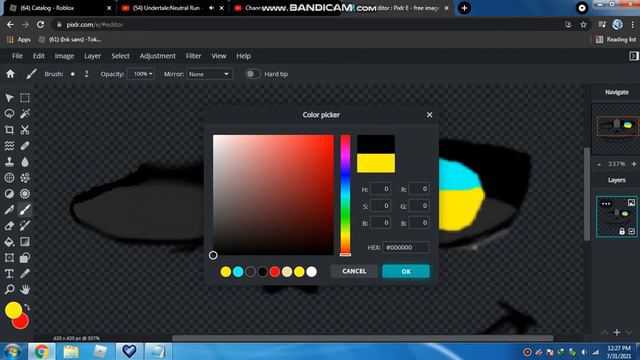Open the Mirror dropdown set to None

pyautogui.click(x=209, y=74)
